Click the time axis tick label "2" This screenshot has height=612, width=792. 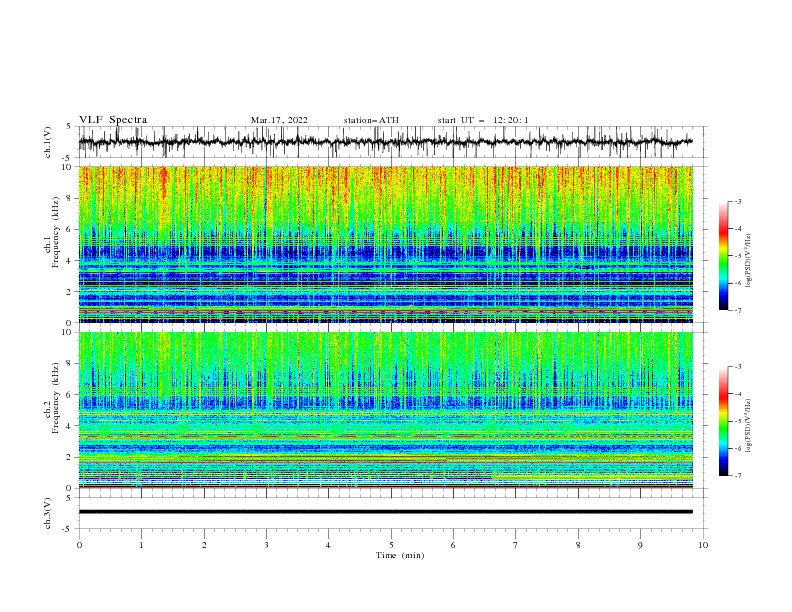click(x=204, y=545)
